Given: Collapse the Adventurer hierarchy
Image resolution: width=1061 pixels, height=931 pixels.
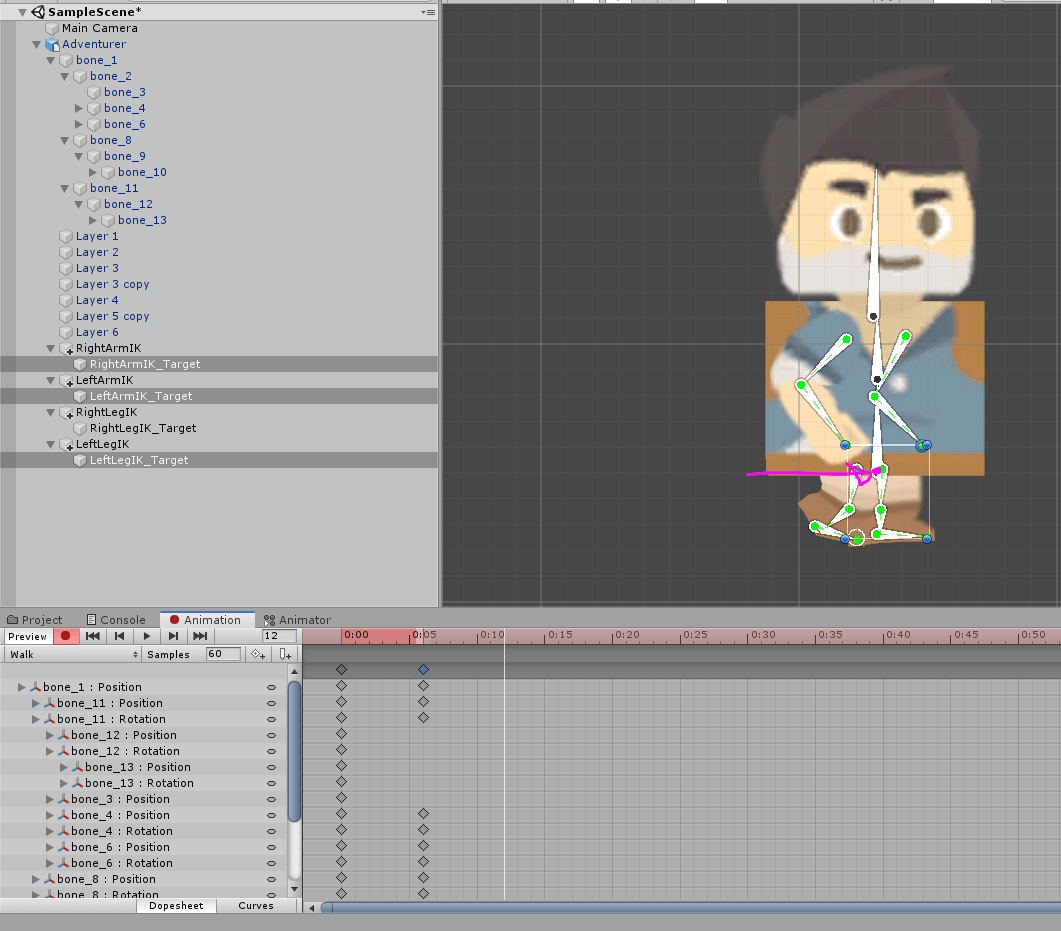Looking at the screenshot, I should (36, 44).
